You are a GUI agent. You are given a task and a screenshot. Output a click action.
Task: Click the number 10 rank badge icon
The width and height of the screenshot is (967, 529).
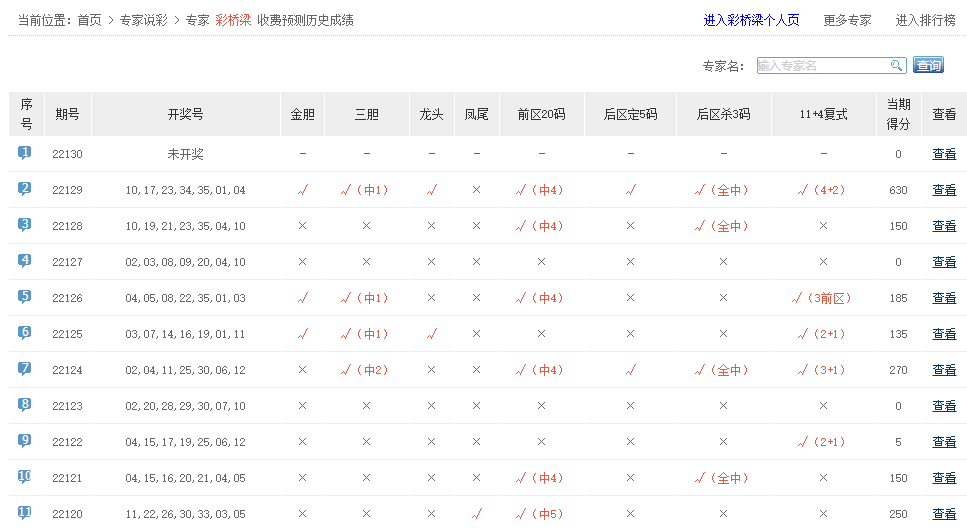[25, 477]
